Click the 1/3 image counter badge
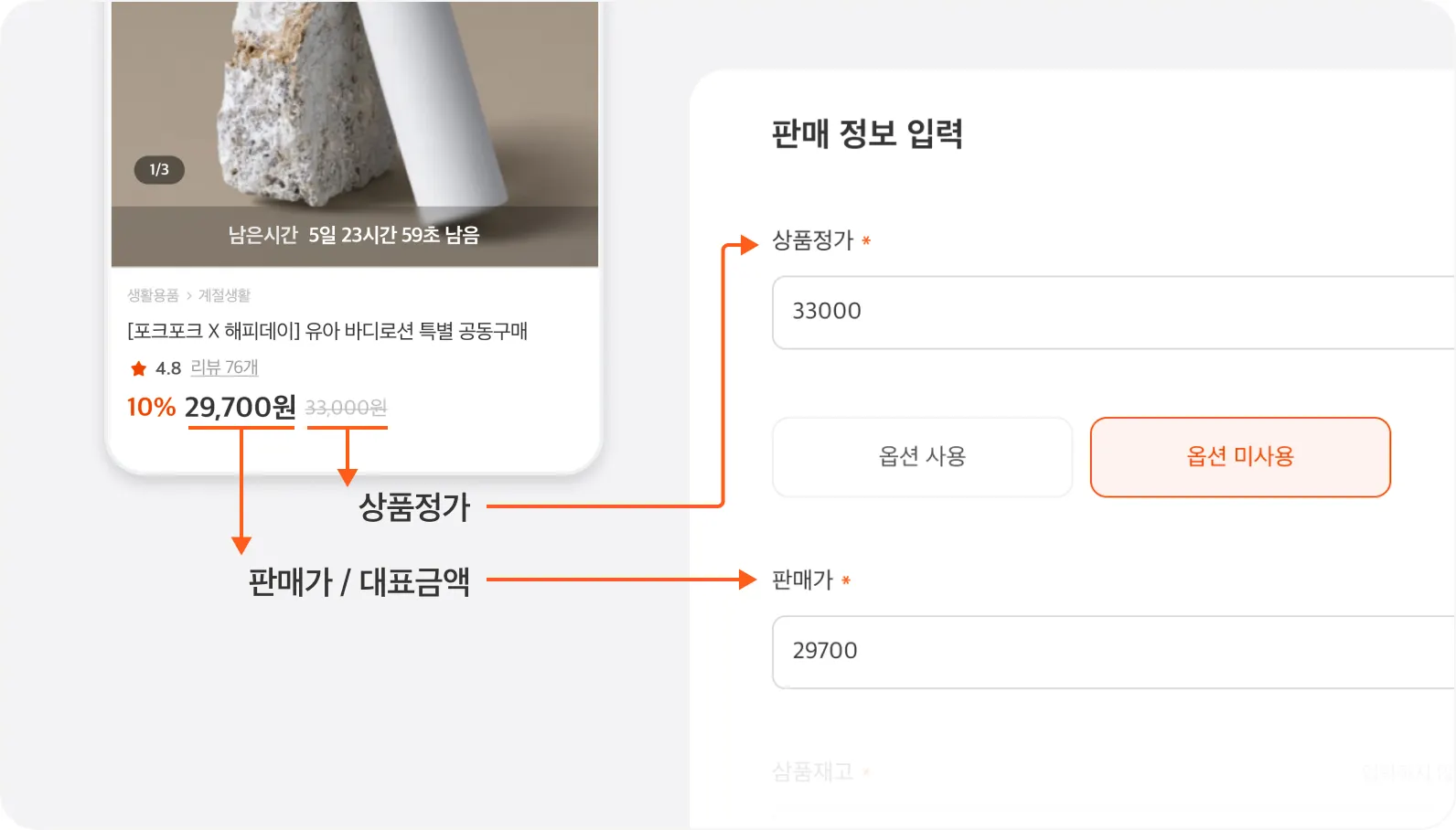The height and width of the screenshot is (830, 1456). 159,170
